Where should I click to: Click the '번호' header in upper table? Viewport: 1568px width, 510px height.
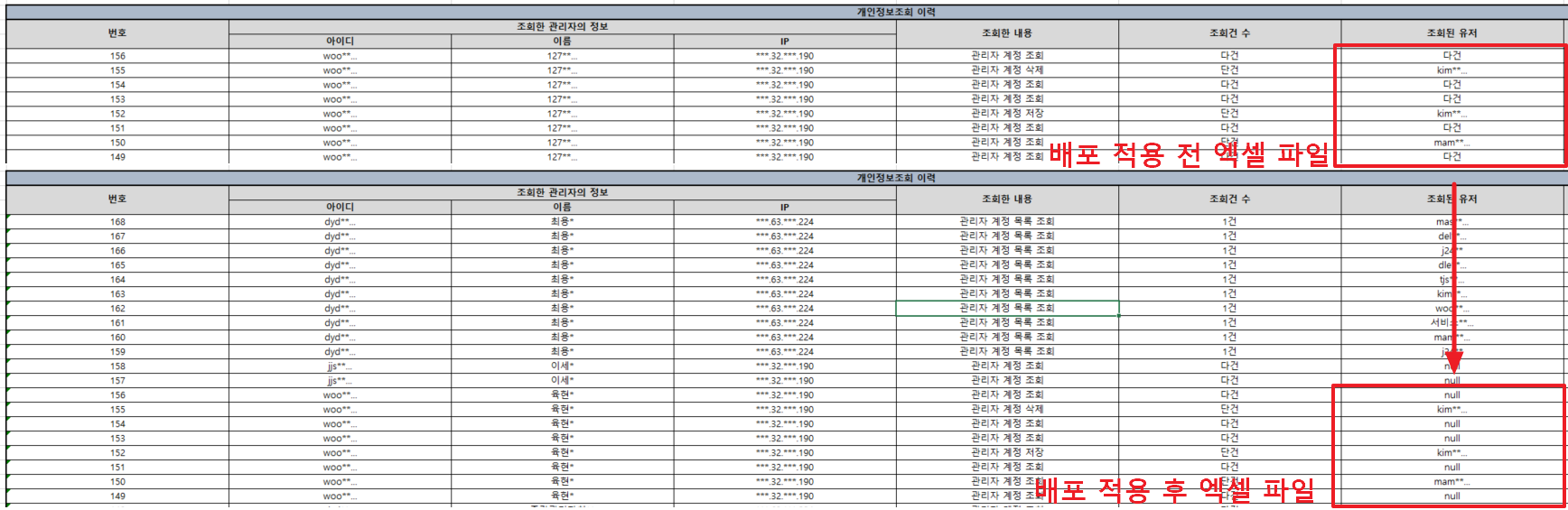pos(117,33)
